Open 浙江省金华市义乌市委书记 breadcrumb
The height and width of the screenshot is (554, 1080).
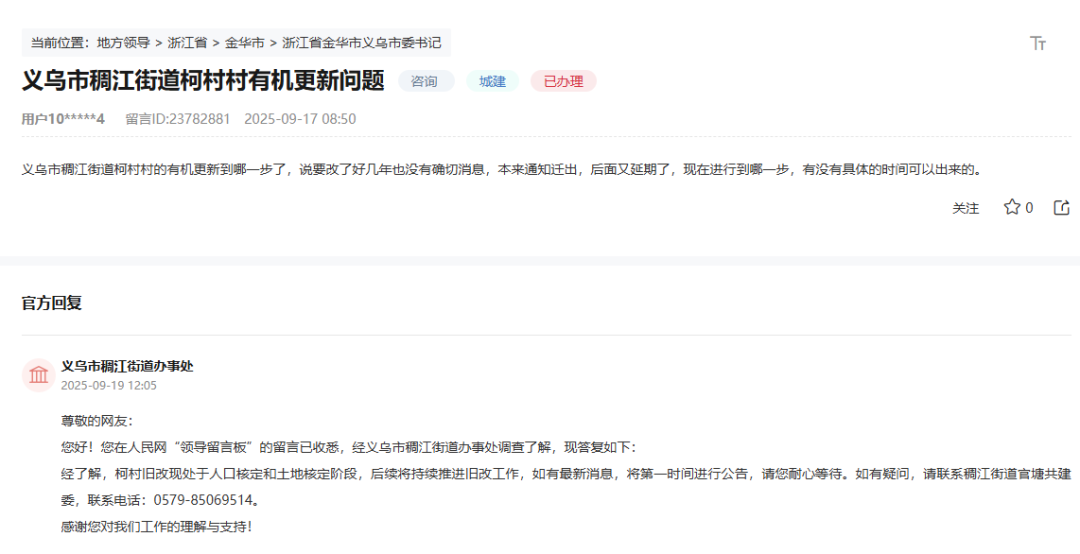(x=361, y=43)
